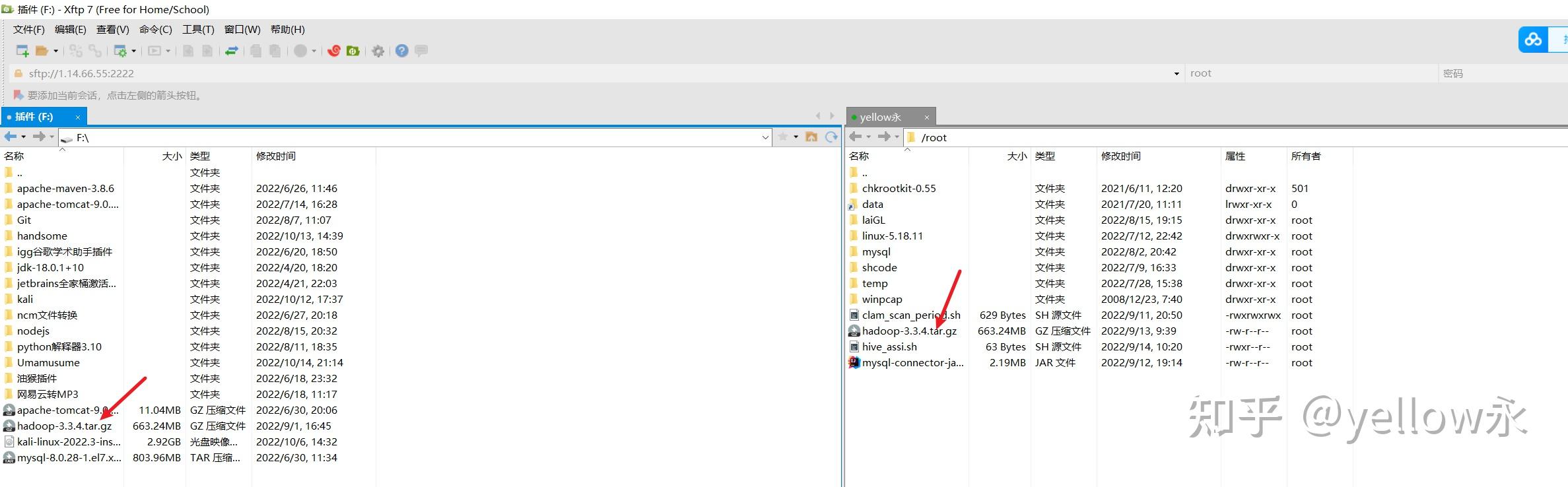Select local file kali-linux-2022.3-ins...
1568x487 pixels.
(69, 442)
